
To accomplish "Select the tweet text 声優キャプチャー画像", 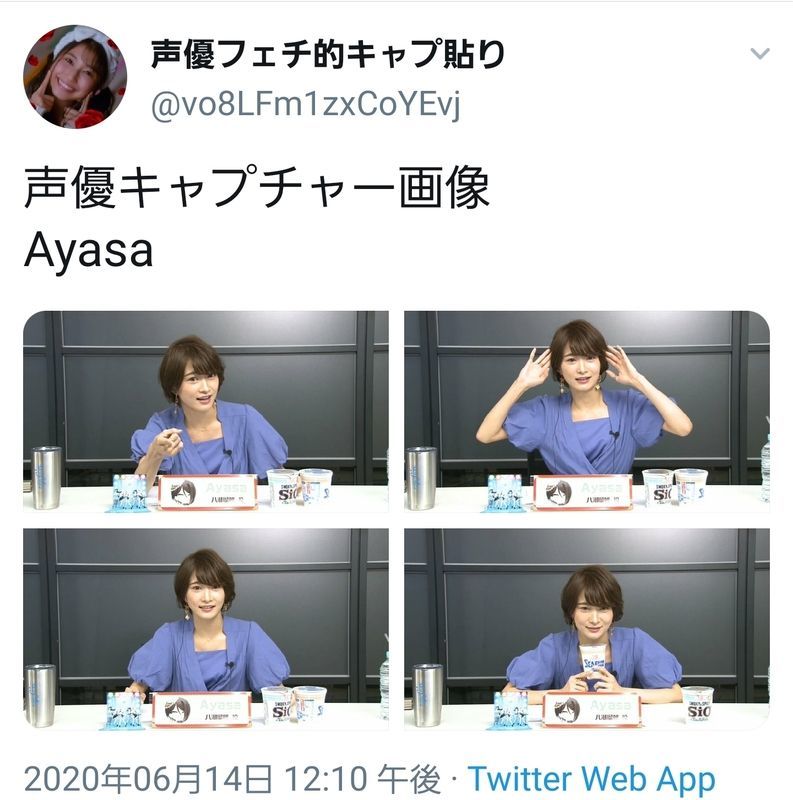I will (257, 188).
